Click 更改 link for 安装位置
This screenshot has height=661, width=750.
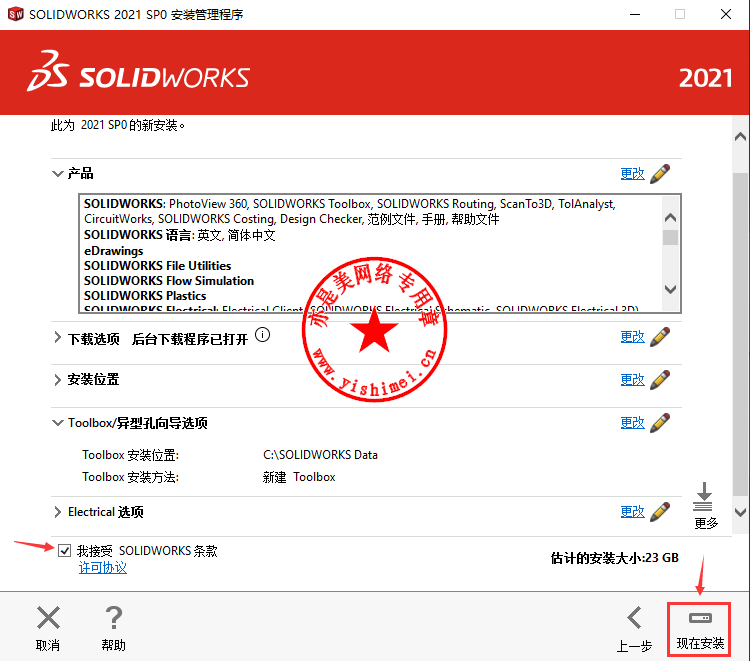pos(632,380)
